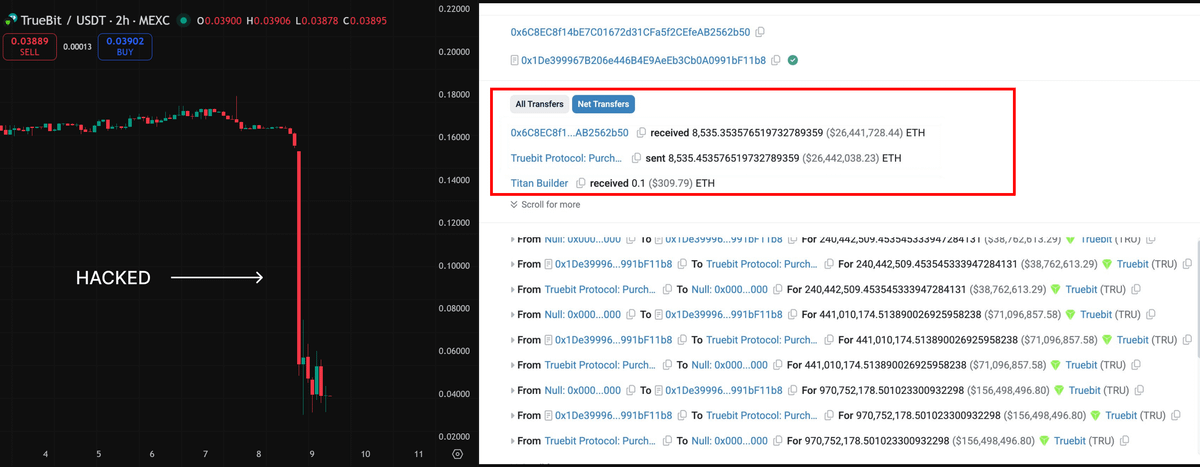
Task: Open chart settings gear below the price scale
Action: coord(457,453)
